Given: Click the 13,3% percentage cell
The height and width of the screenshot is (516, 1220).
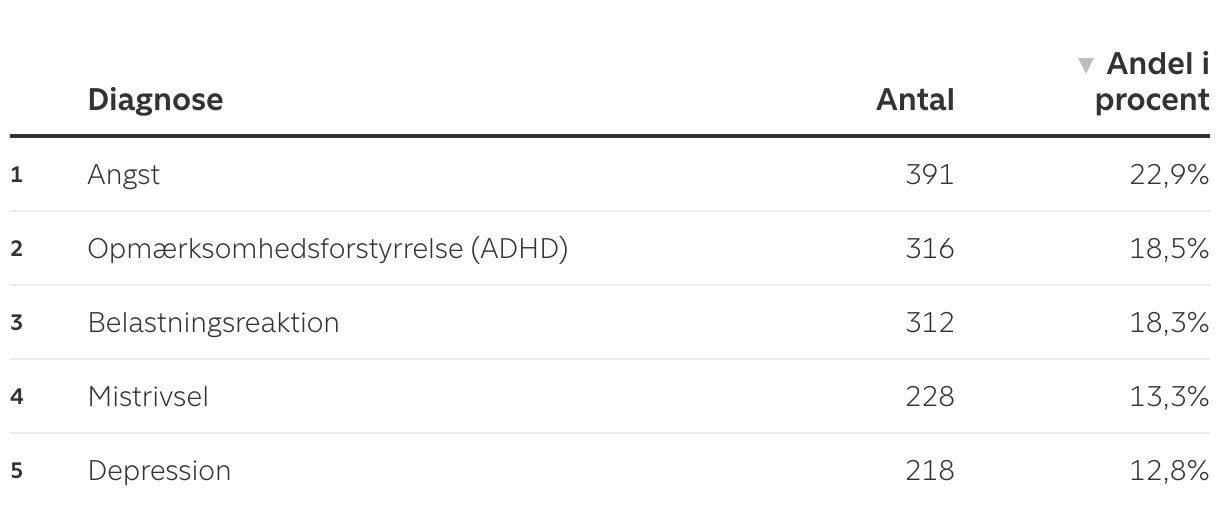Looking at the screenshot, I should [1170, 396].
